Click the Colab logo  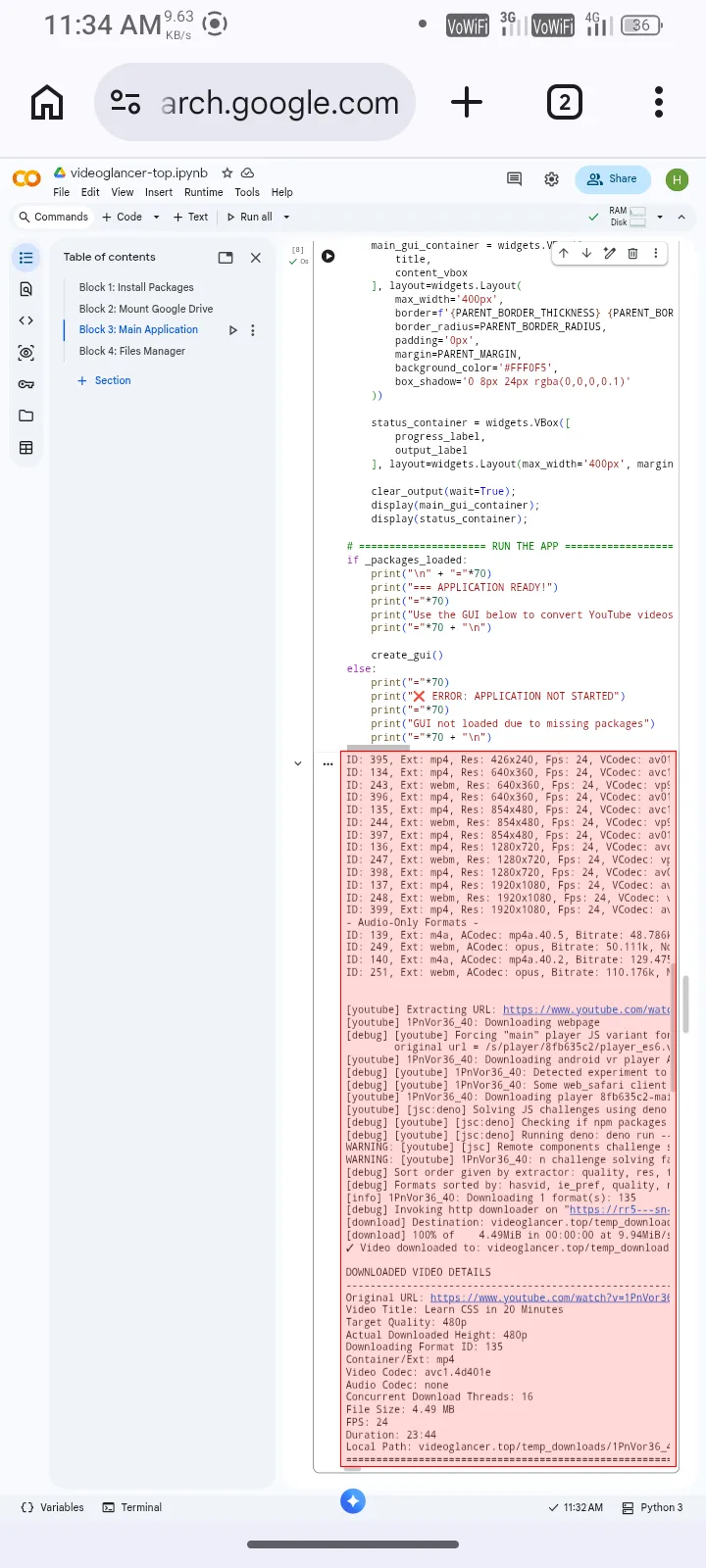click(x=26, y=178)
